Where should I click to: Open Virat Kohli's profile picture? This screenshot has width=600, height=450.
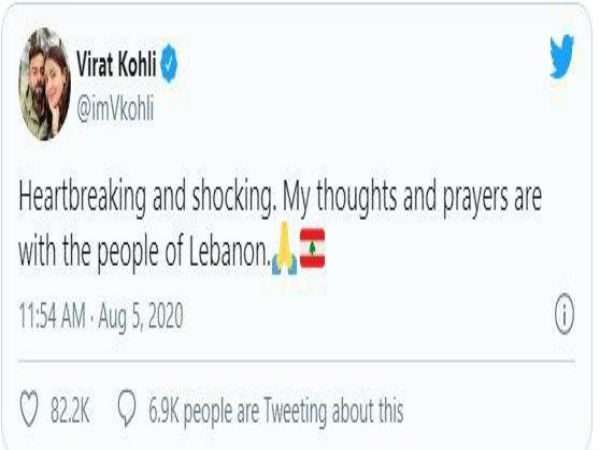(45, 84)
